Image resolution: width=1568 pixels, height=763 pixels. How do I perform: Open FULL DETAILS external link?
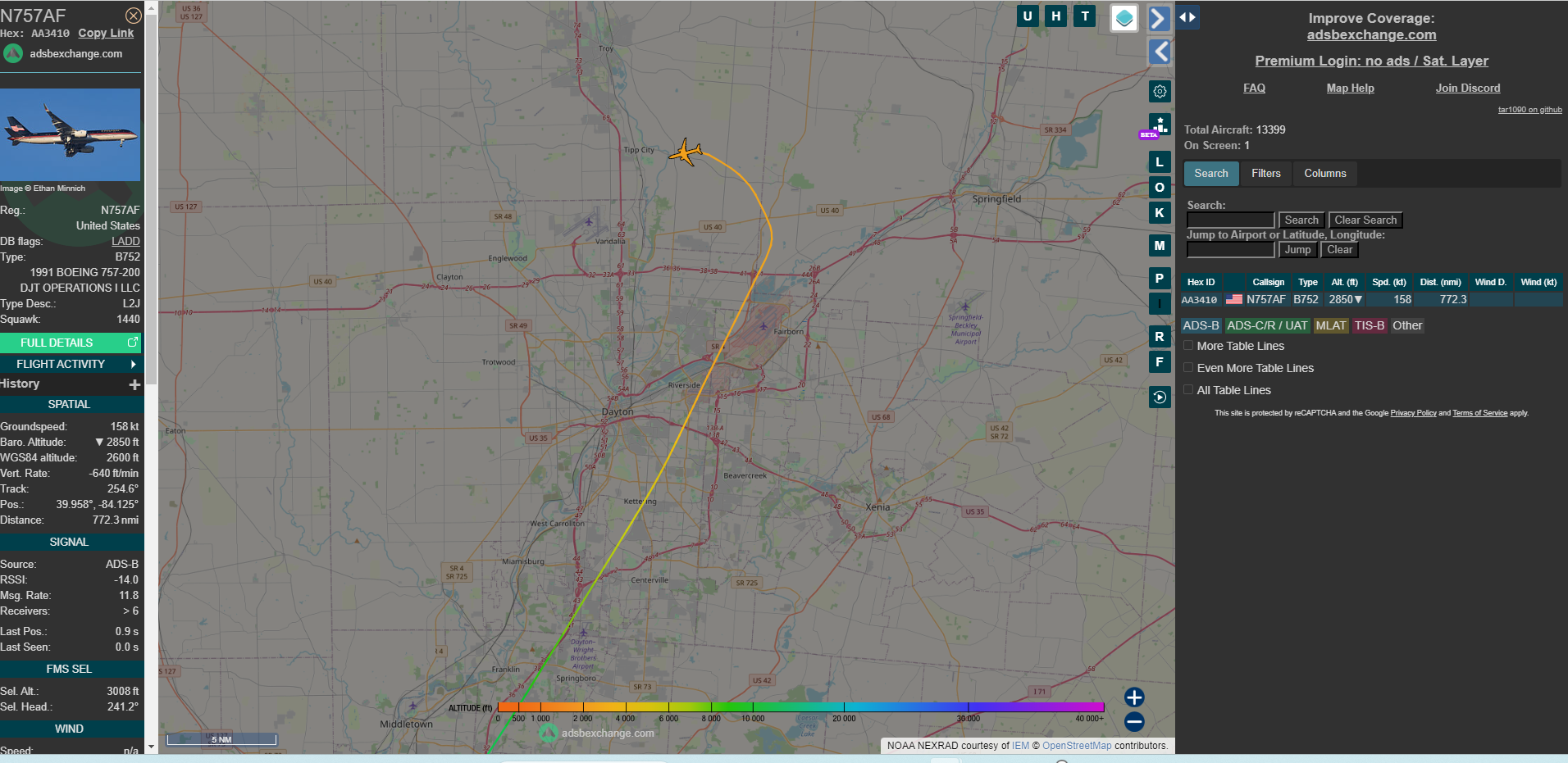pos(71,343)
